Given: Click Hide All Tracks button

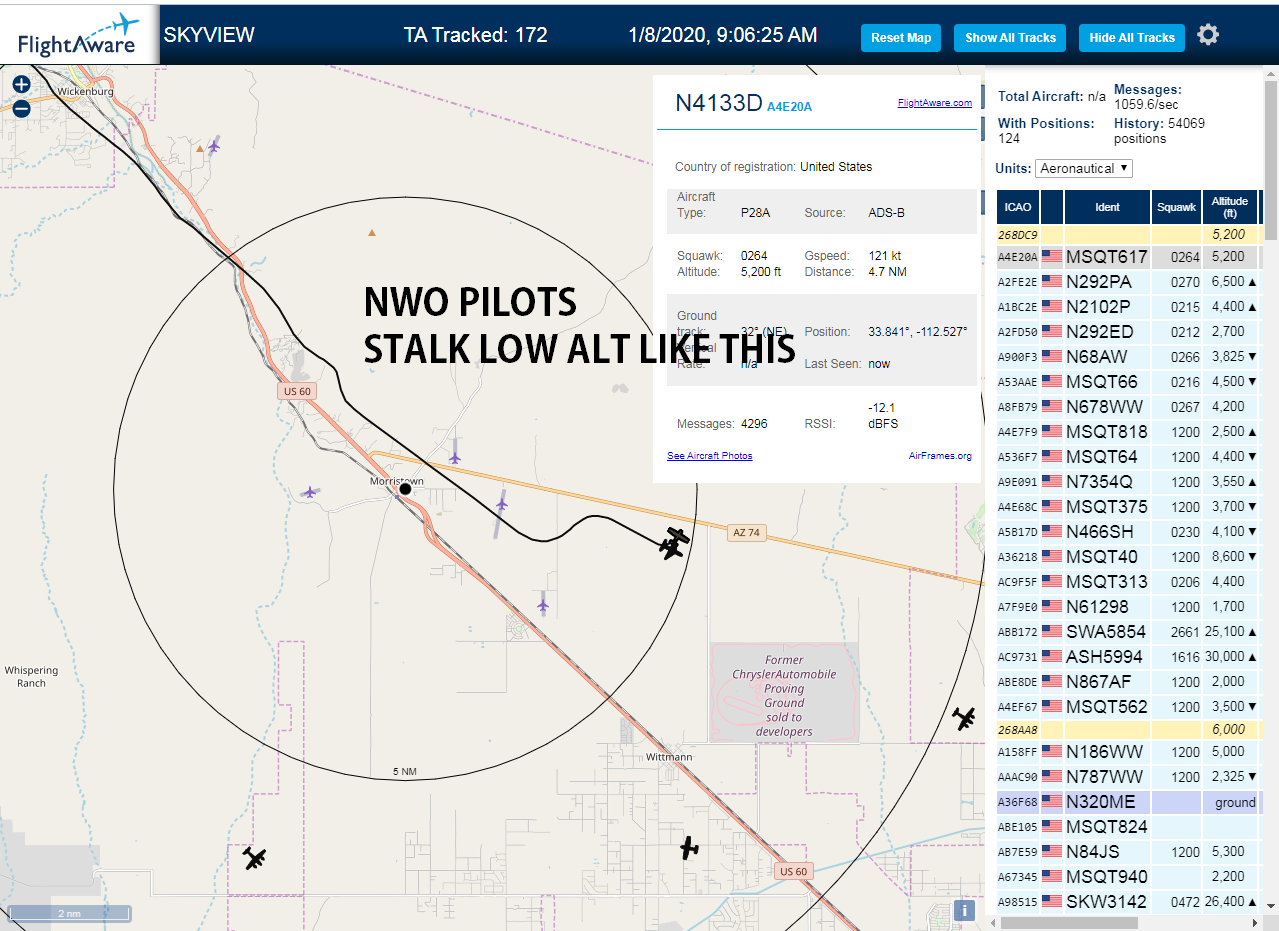Looking at the screenshot, I should coord(1132,38).
